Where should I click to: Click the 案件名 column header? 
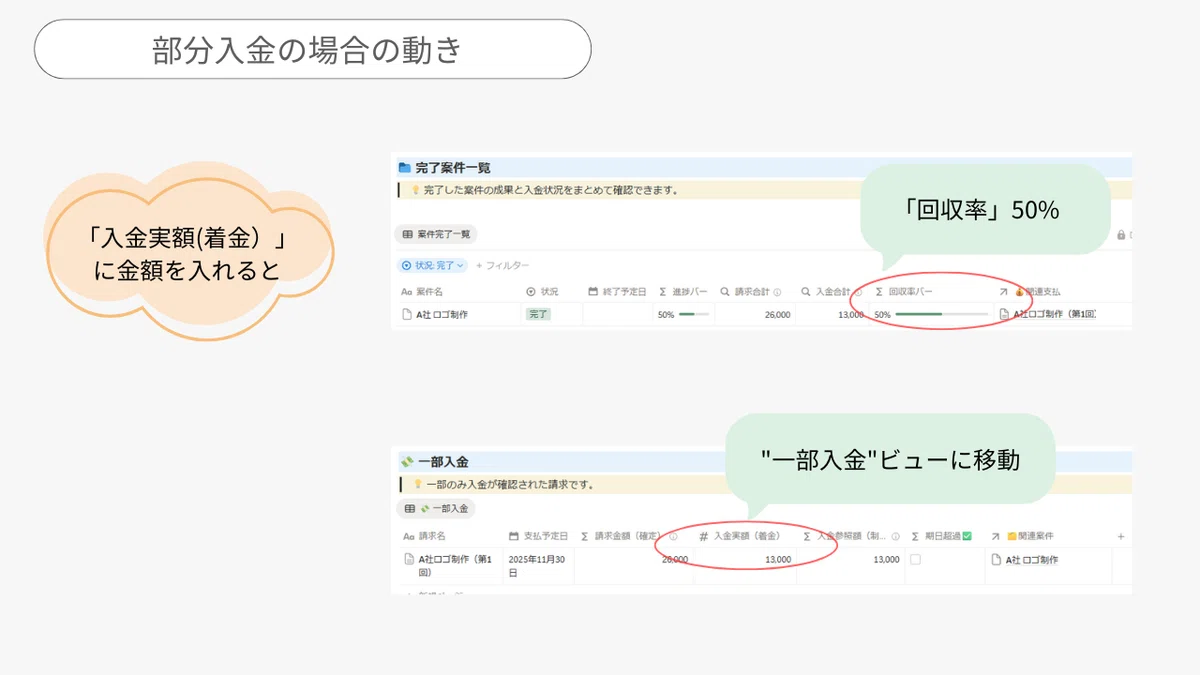pyautogui.click(x=422, y=292)
